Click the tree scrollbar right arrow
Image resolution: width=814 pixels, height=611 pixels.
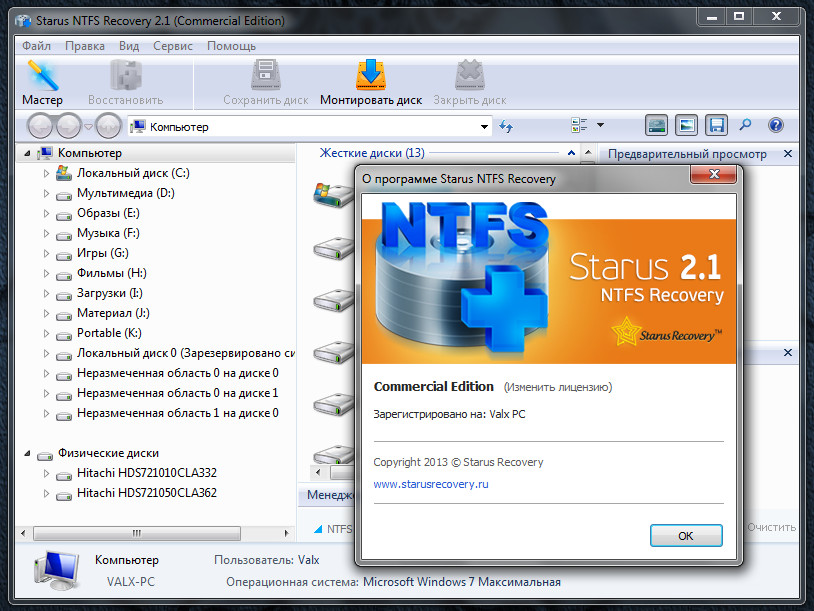coord(286,533)
